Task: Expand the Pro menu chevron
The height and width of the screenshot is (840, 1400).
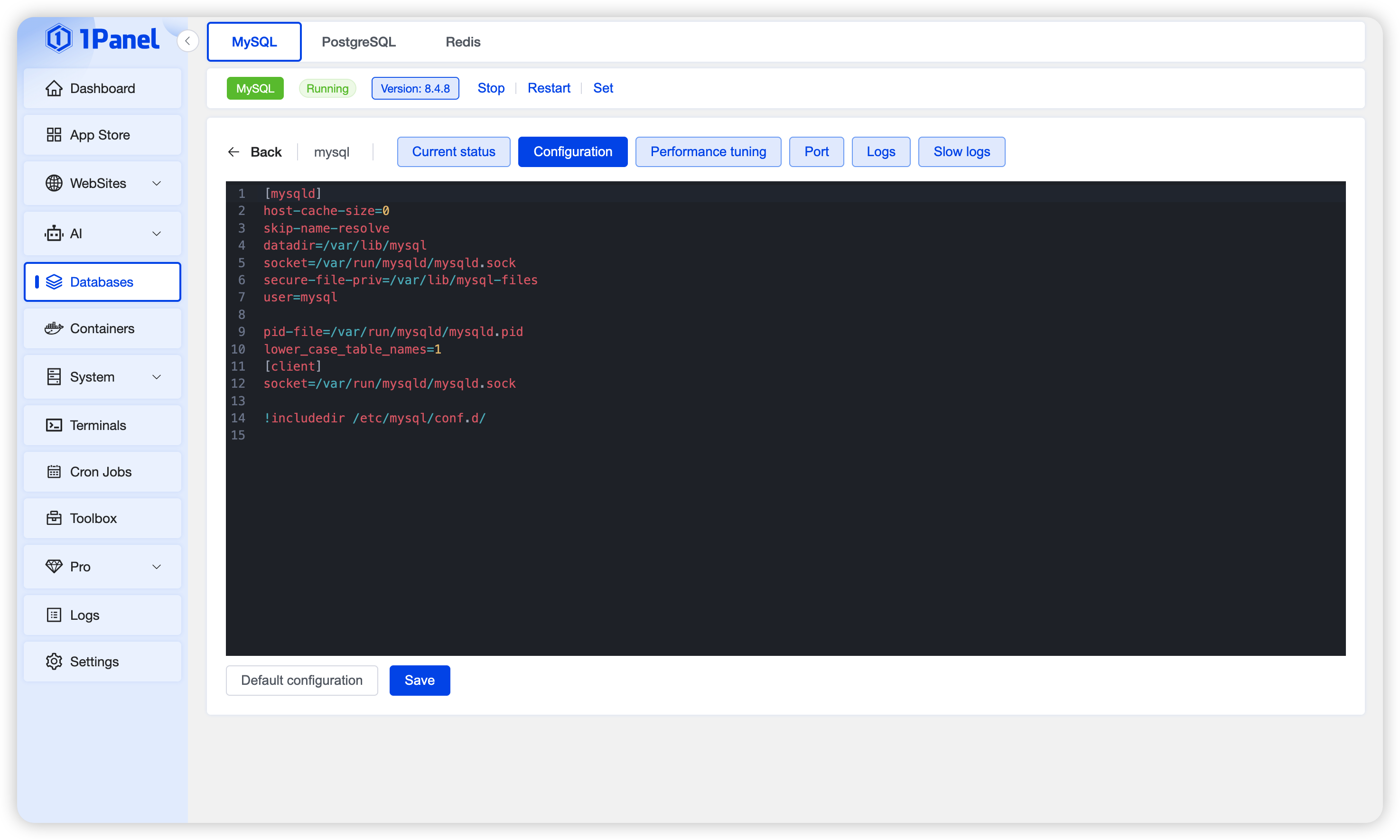Action: (x=157, y=566)
